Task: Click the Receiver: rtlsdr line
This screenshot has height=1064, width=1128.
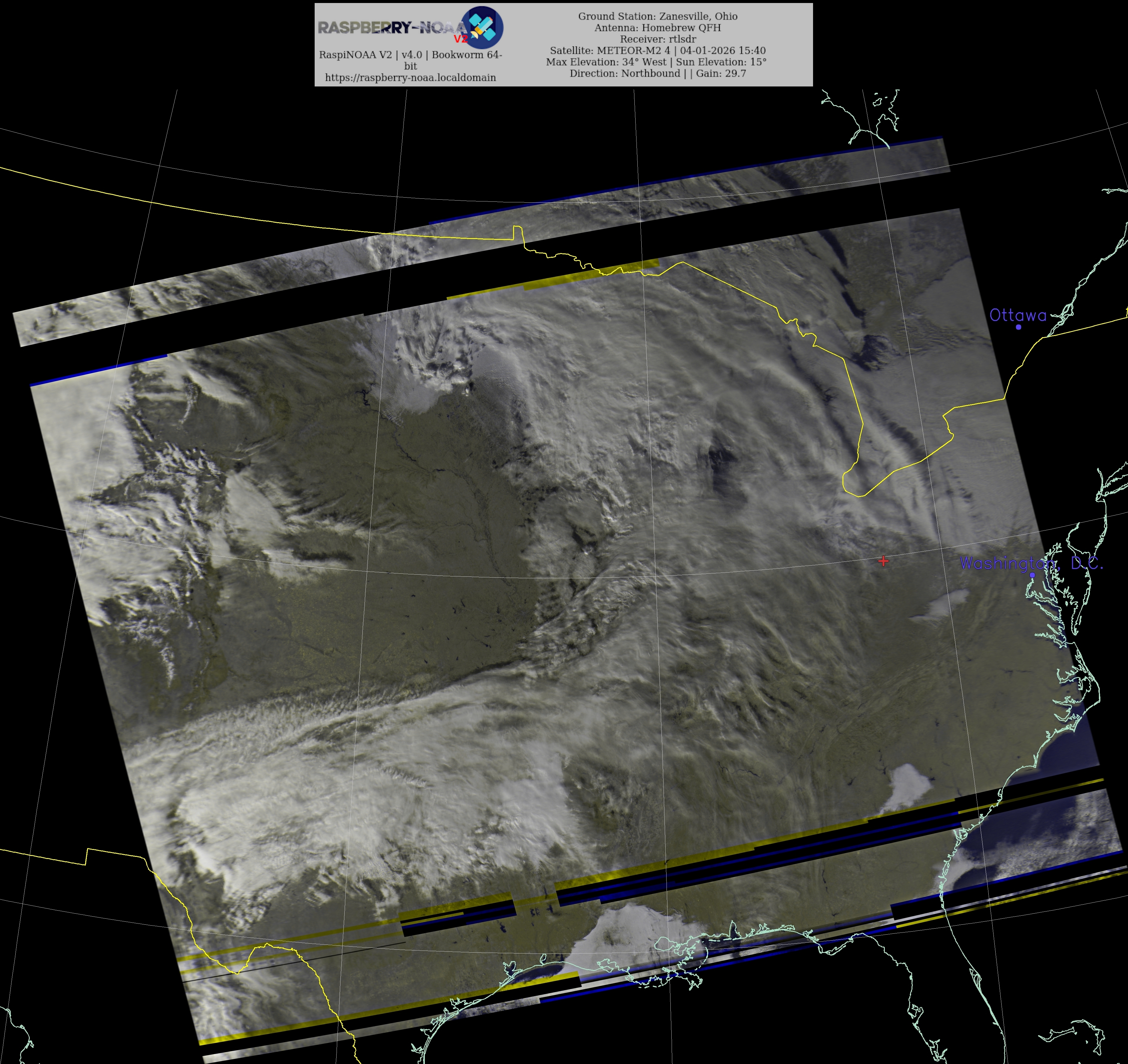Action: click(x=658, y=39)
